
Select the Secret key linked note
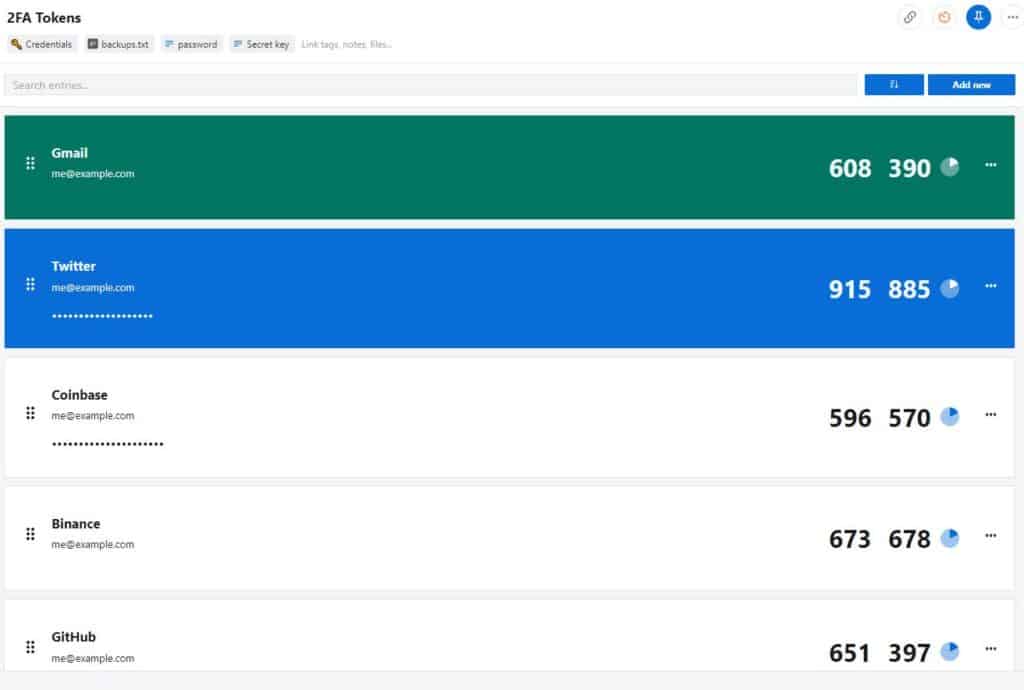(261, 44)
